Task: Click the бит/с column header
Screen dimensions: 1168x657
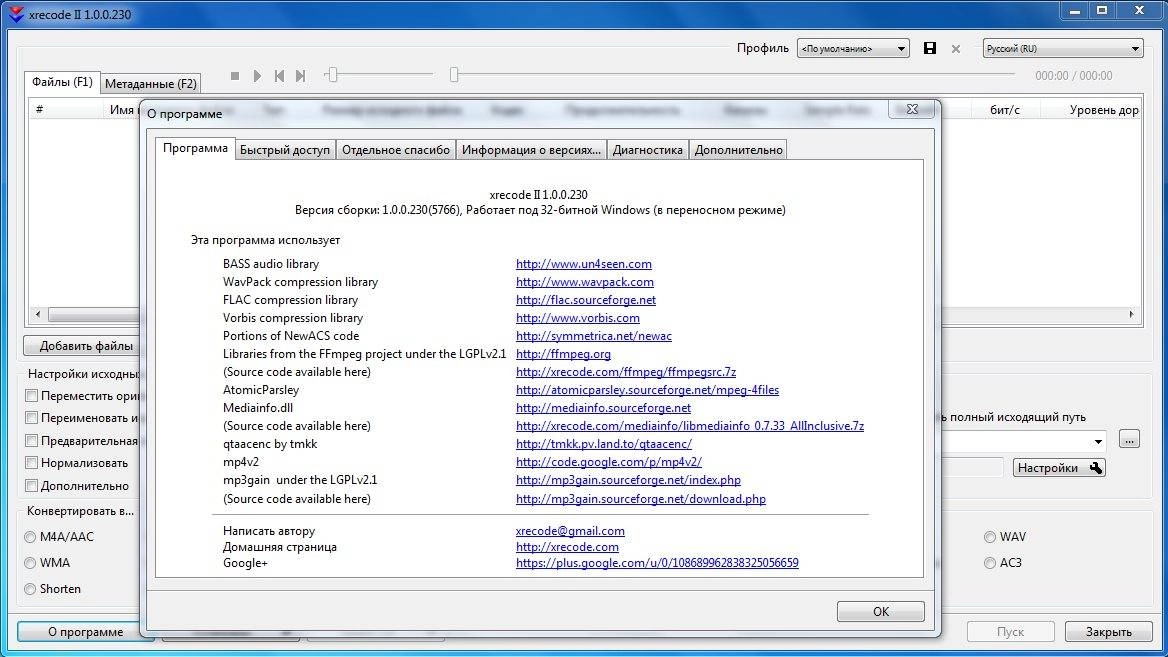Action: coord(1005,110)
